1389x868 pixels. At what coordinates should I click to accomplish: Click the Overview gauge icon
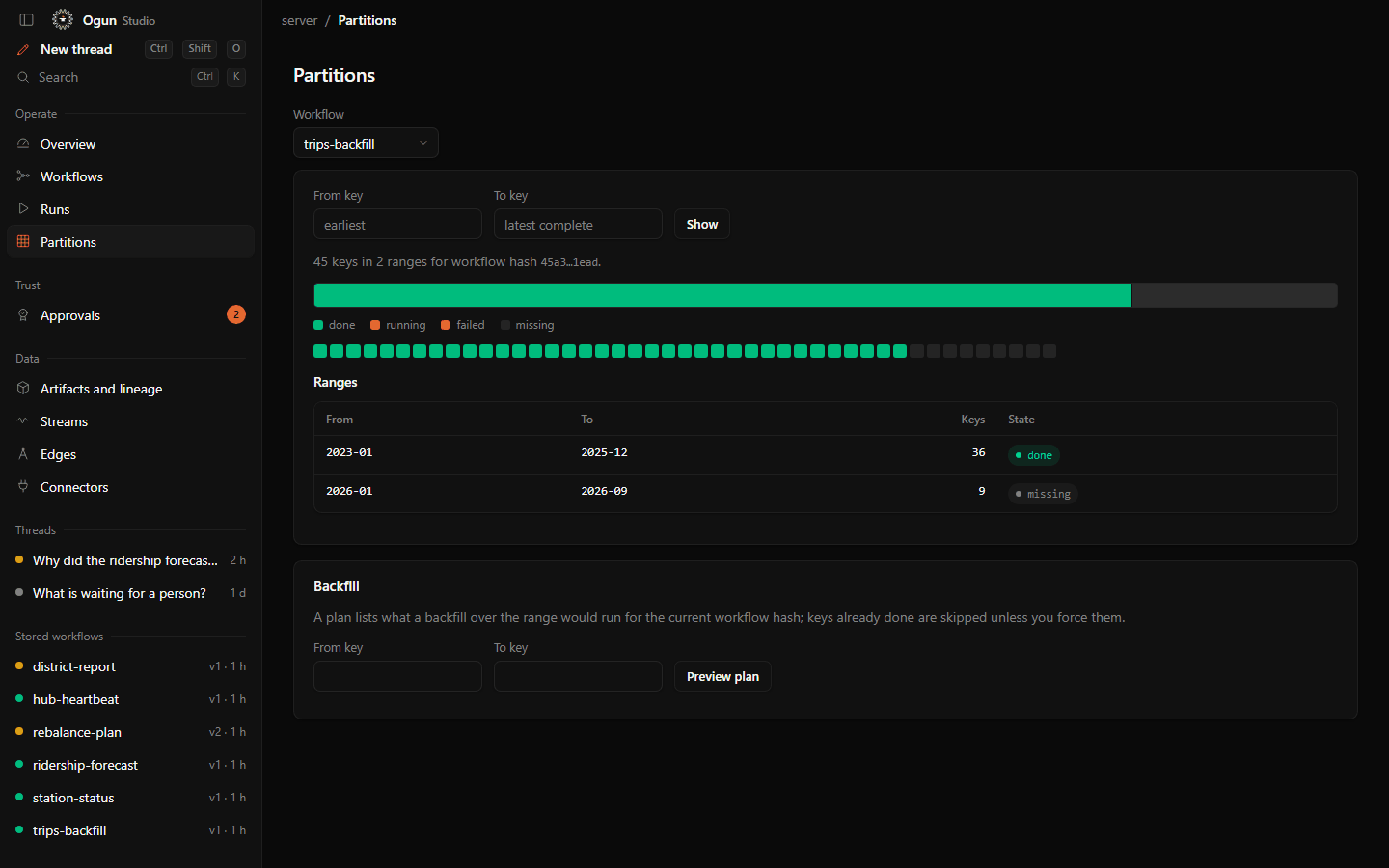tap(23, 144)
